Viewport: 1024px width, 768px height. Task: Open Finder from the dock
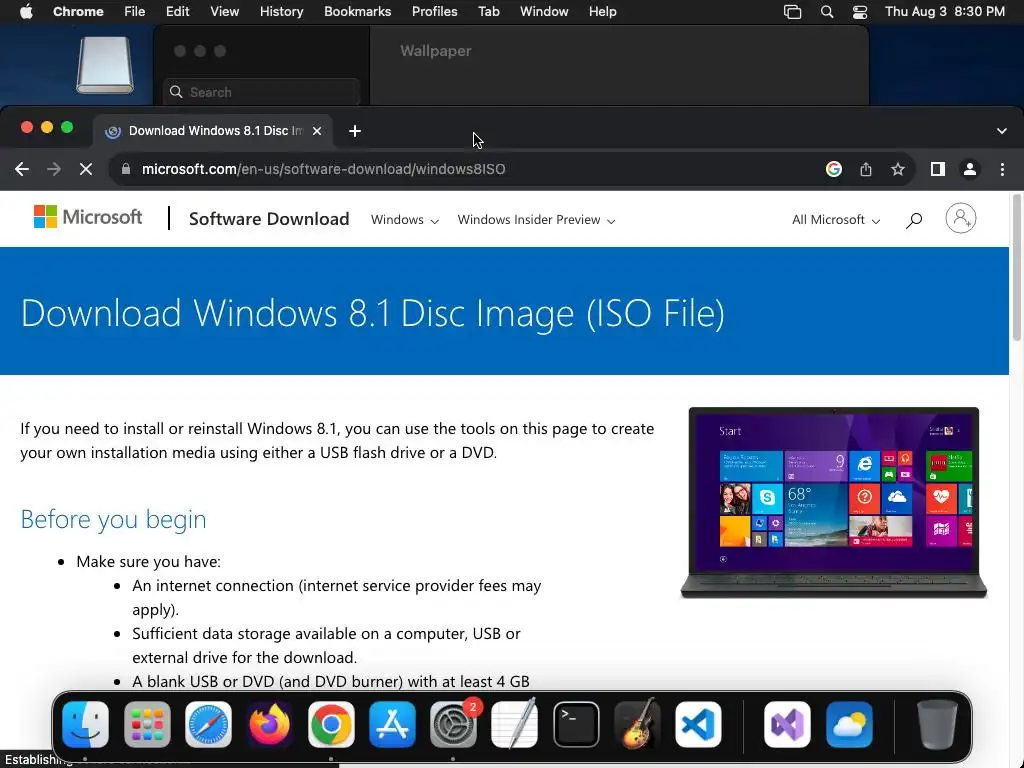pyautogui.click(x=86, y=724)
